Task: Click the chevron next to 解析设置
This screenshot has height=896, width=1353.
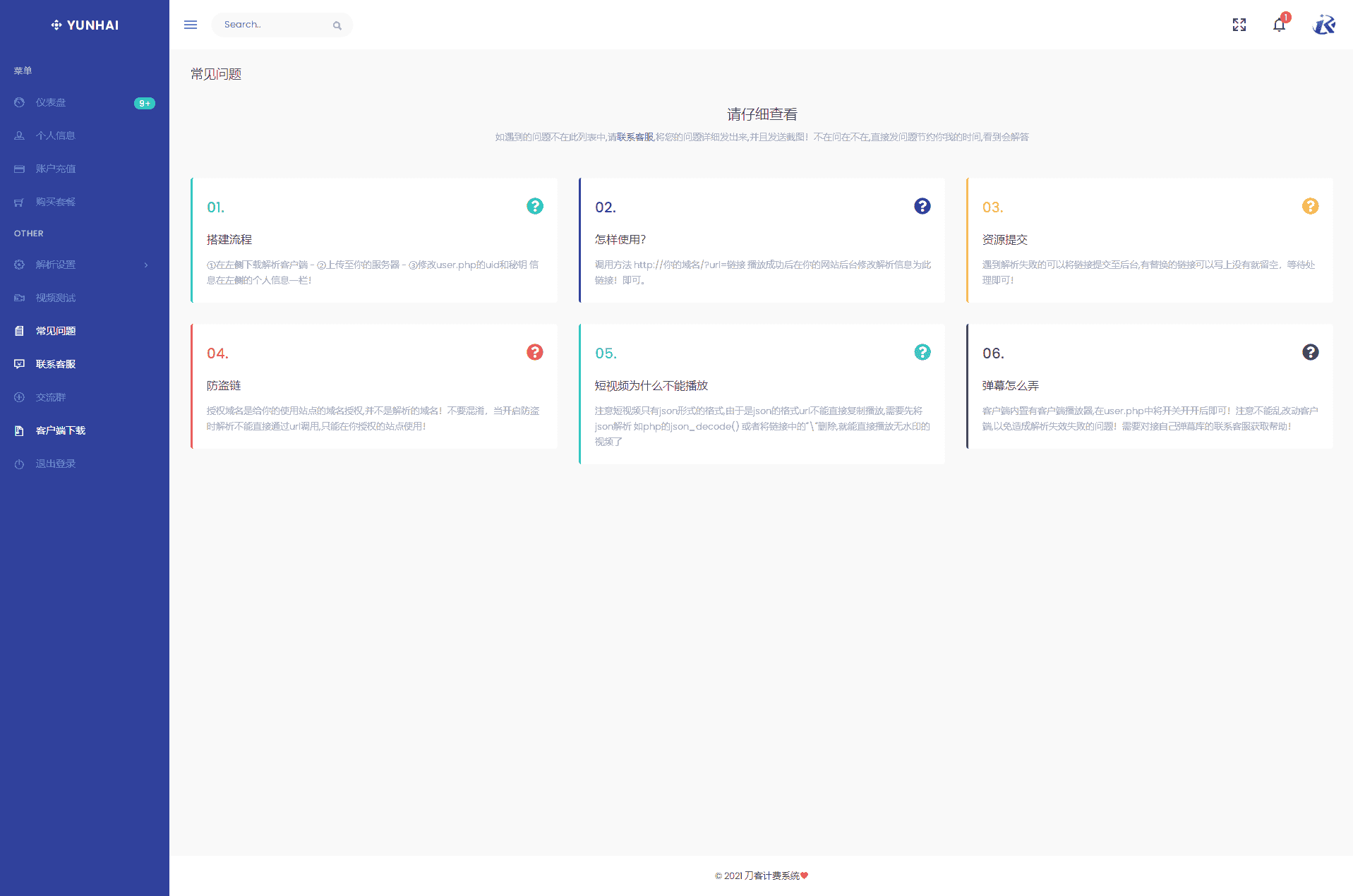Action: click(146, 265)
